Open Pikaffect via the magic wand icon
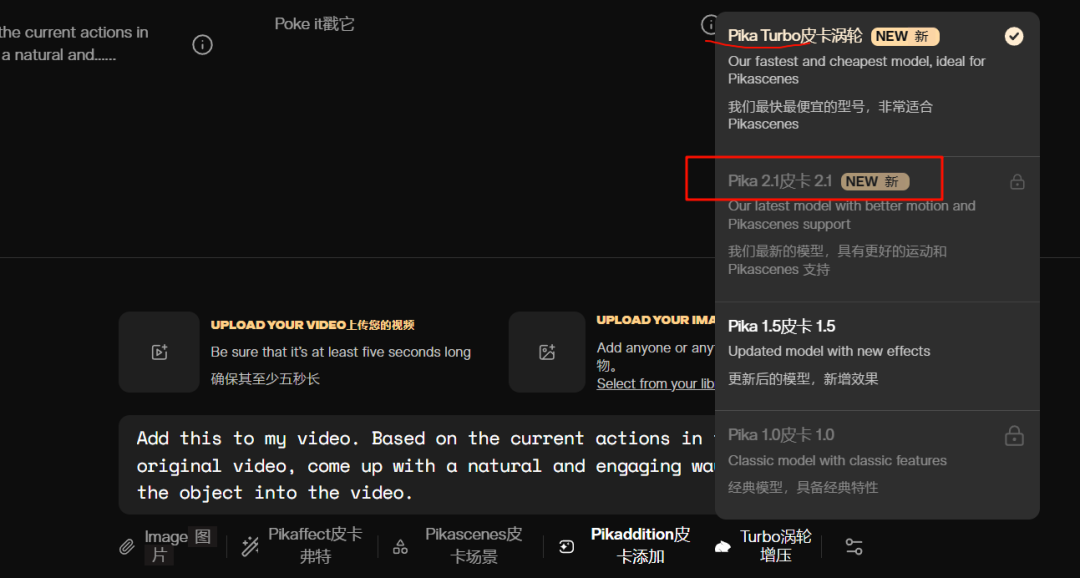 [249, 547]
